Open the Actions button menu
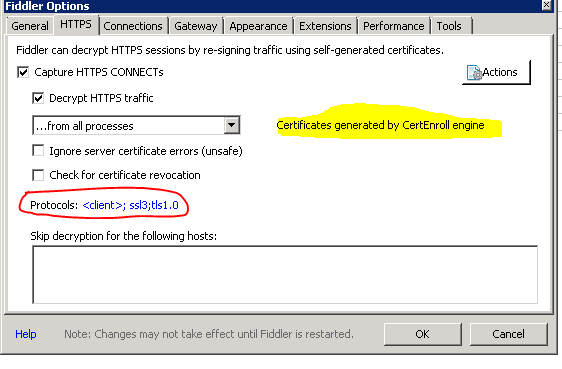The image size is (562, 369). 496,72
